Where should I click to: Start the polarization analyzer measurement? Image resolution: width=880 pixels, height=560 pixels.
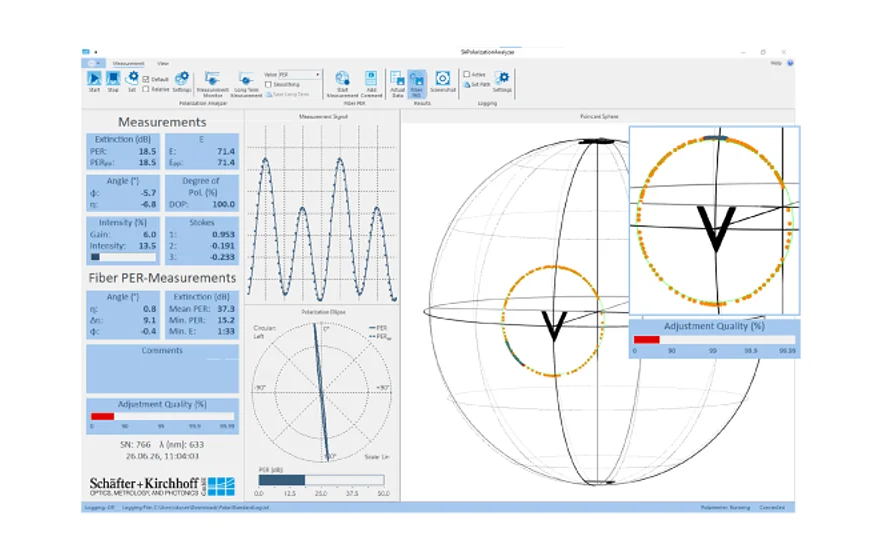pos(94,78)
